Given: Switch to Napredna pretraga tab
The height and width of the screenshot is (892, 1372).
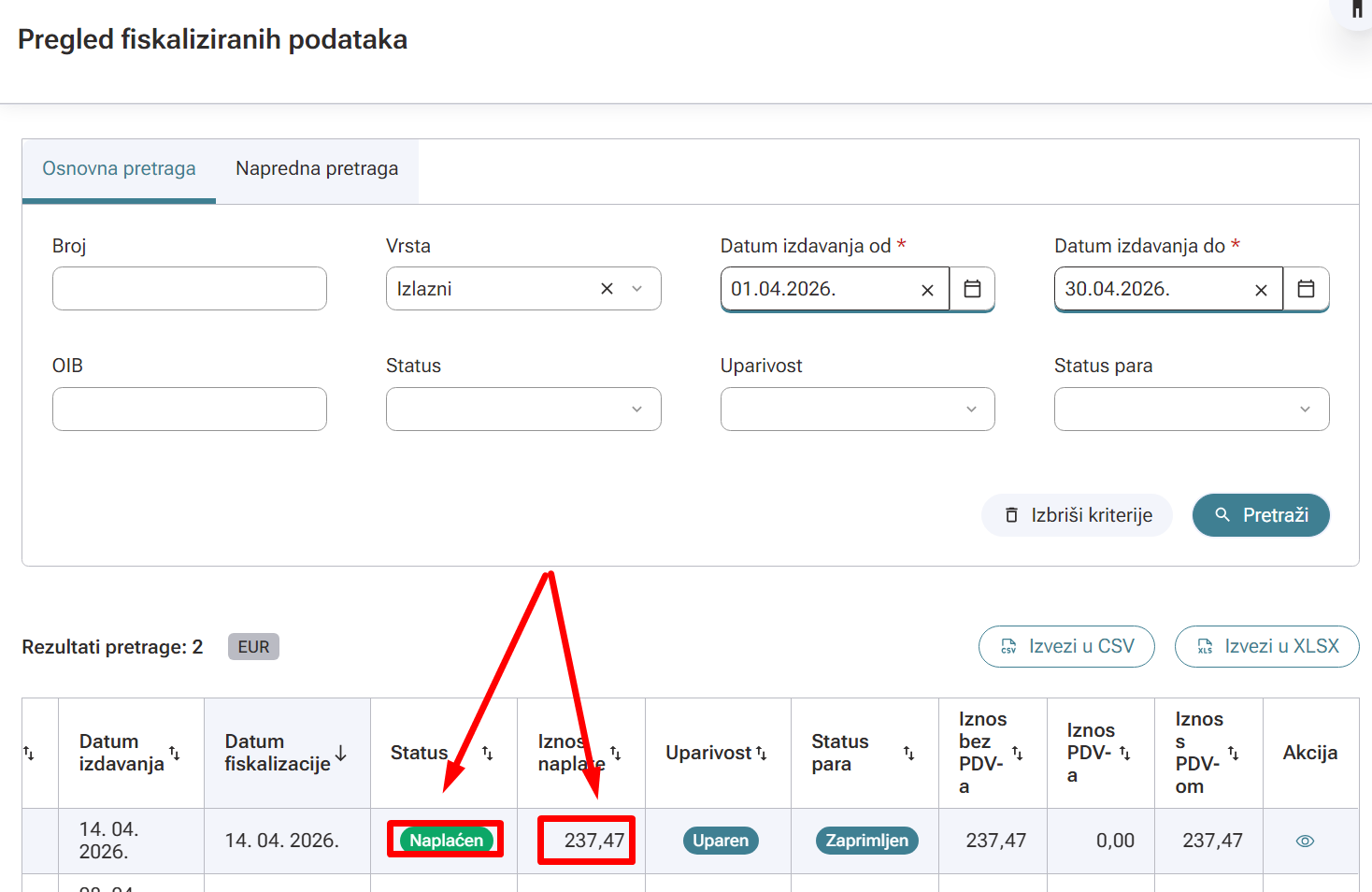Looking at the screenshot, I should (317, 169).
